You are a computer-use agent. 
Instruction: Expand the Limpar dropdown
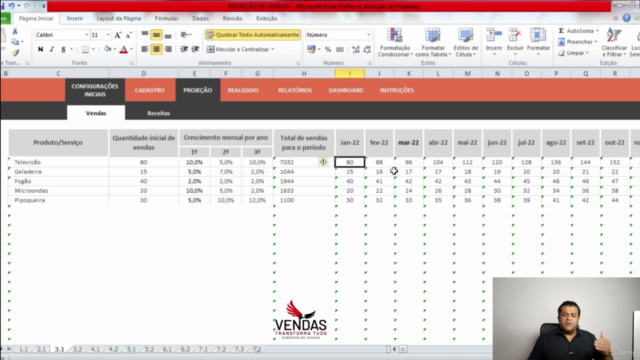pyautogui.click(x=587, y=53)
